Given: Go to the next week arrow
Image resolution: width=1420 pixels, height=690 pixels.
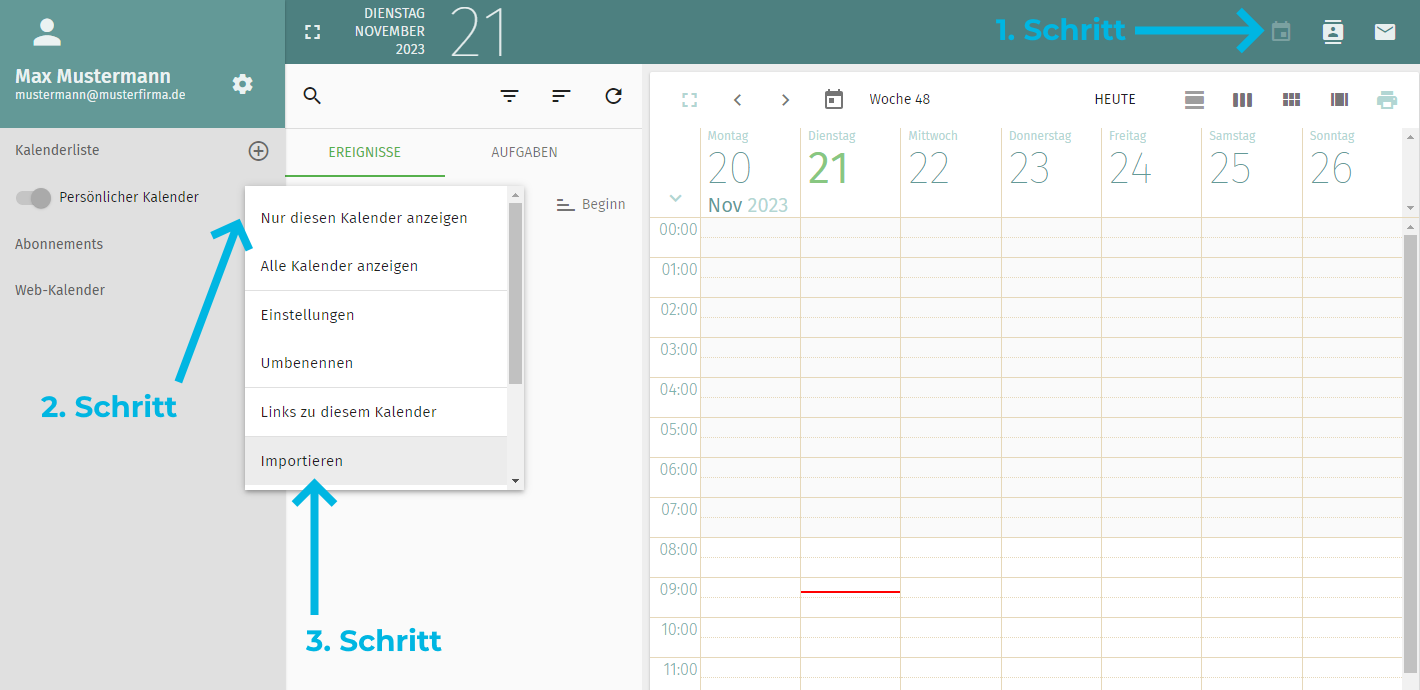Looking at the screenshot, I should coord(785,100).
